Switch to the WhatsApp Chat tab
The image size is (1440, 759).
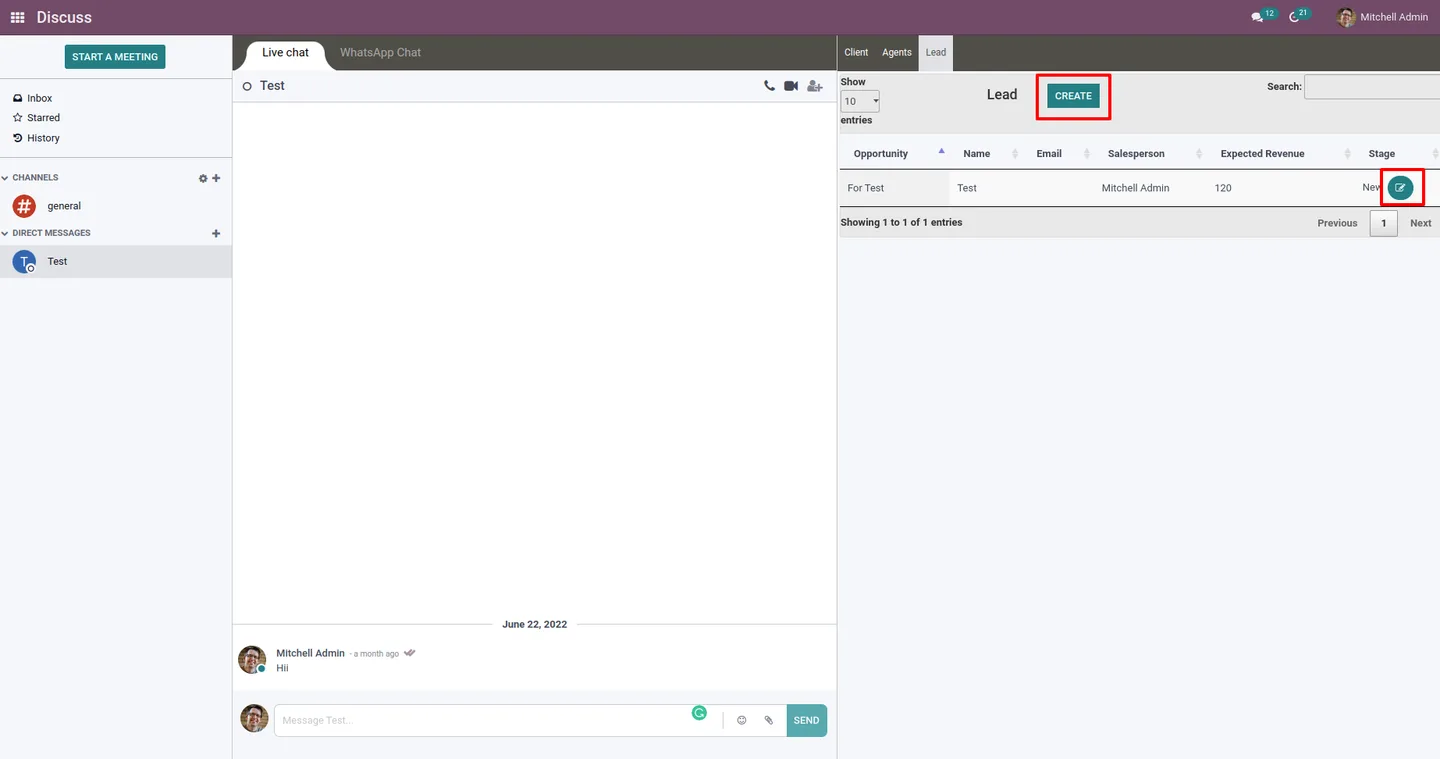click(380, 53)
